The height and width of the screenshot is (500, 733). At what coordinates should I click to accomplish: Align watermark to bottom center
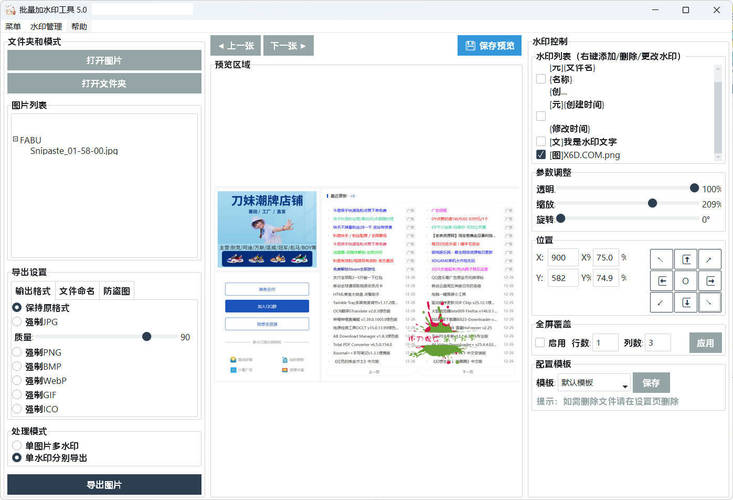(686, 302)
